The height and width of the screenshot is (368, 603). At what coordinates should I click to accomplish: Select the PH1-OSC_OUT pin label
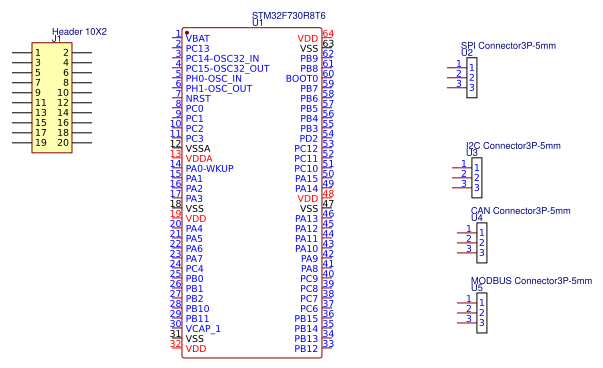[x=218, y=88]
